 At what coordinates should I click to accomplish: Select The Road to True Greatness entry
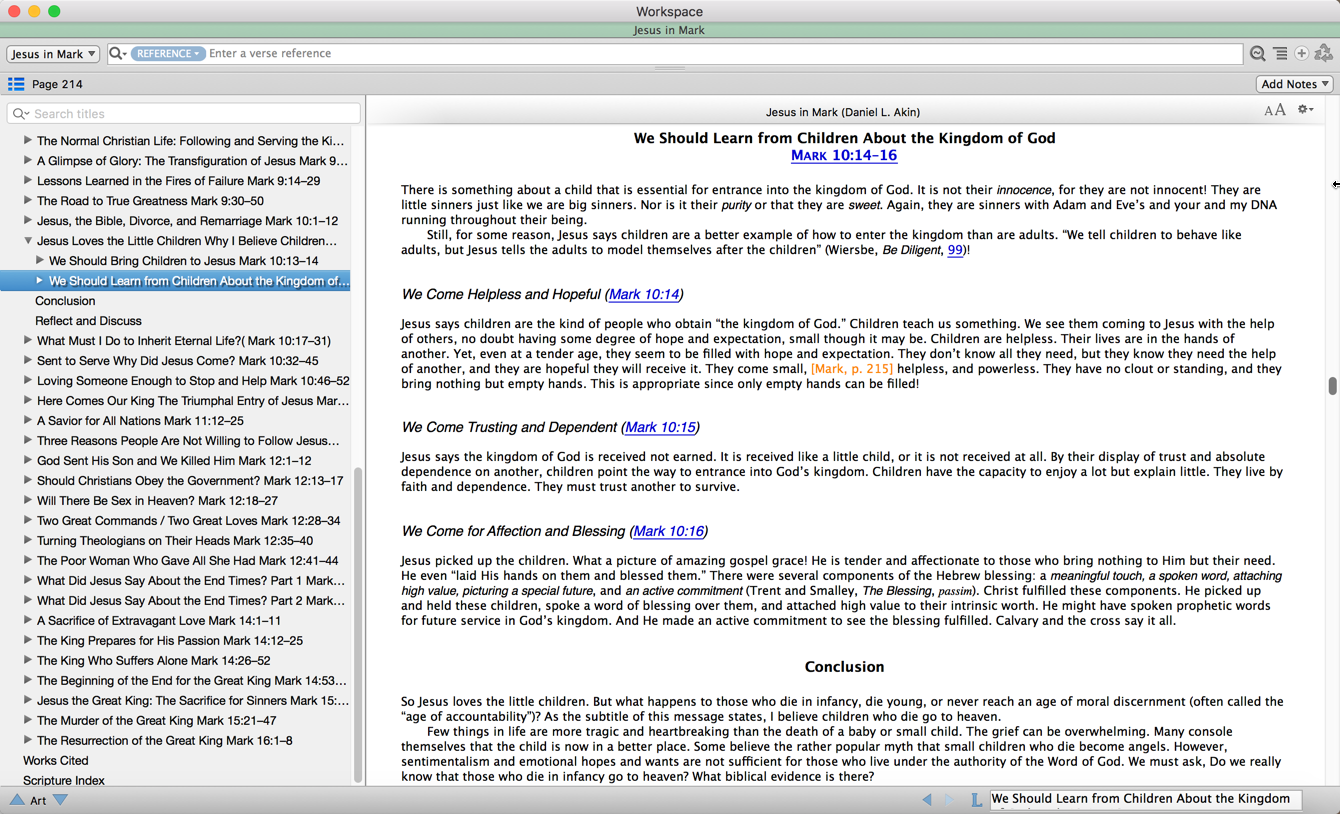click(x=150, y=201)
